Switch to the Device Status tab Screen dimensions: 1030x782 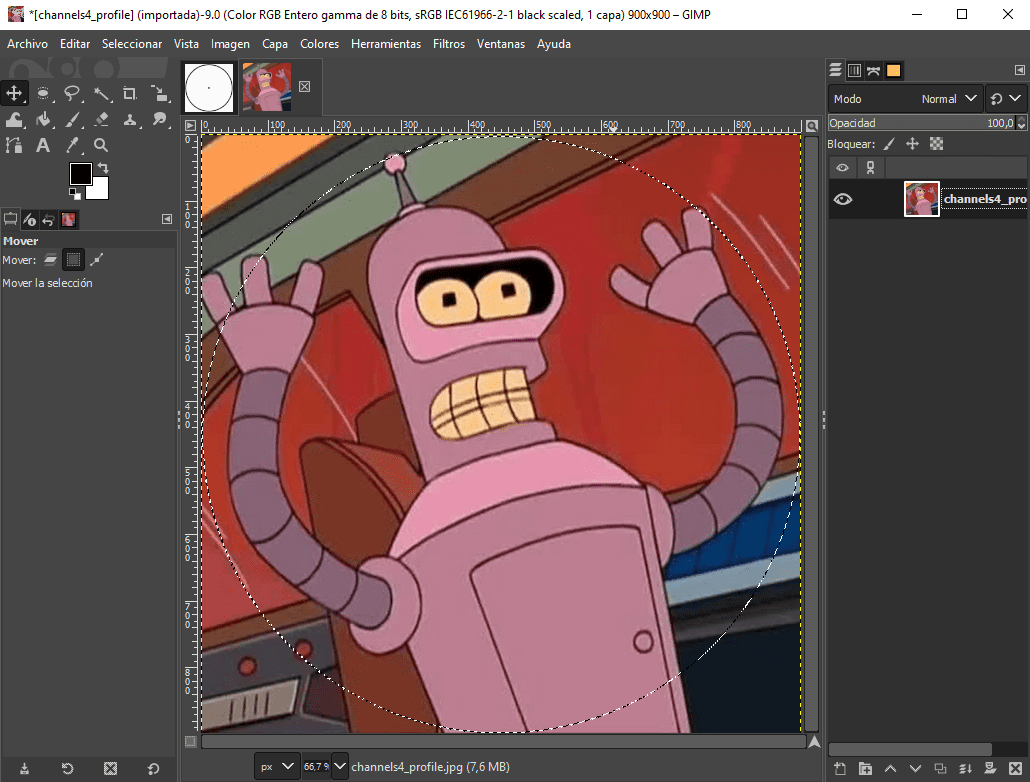(x=30, y=219)
